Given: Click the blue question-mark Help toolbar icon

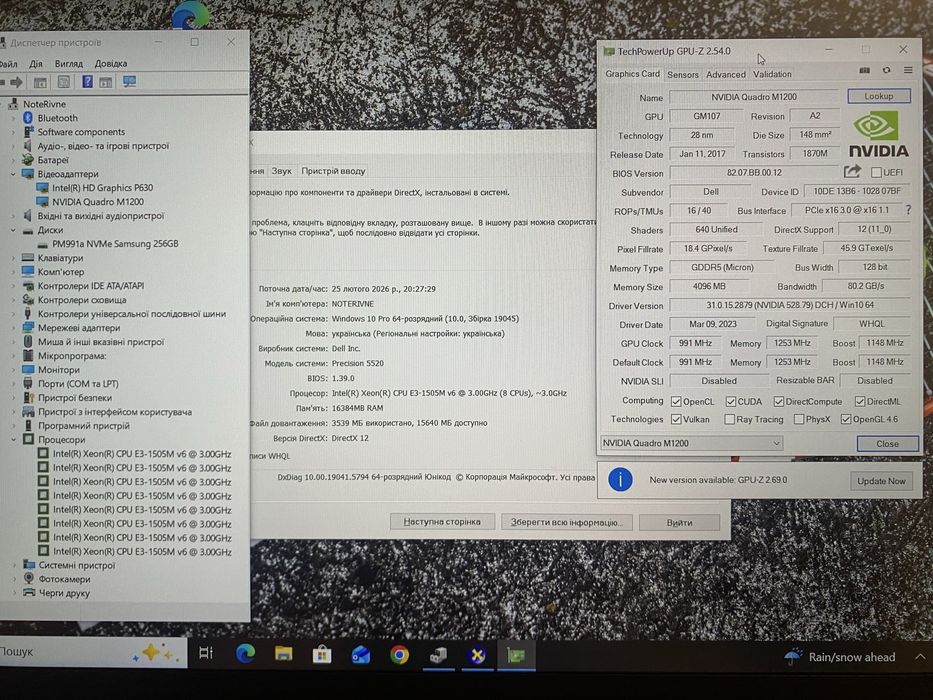Looking at the screenshot, I should [87, 82].
